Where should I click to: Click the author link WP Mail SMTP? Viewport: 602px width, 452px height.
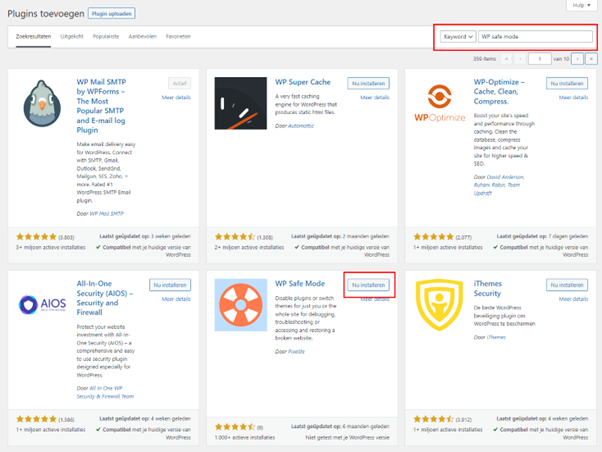pos(106,214)
